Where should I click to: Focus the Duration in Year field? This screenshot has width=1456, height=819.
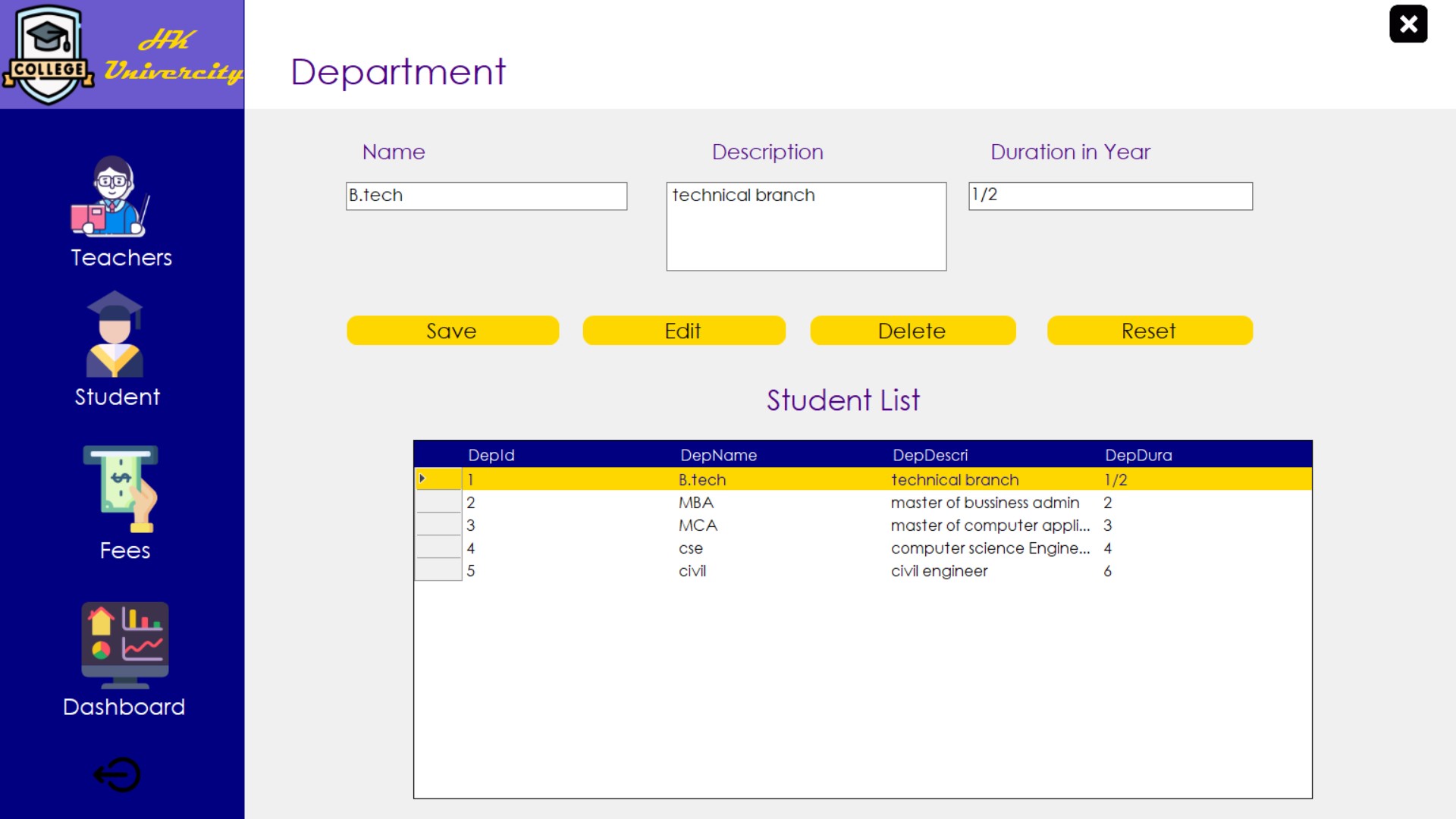(1109, 196)
